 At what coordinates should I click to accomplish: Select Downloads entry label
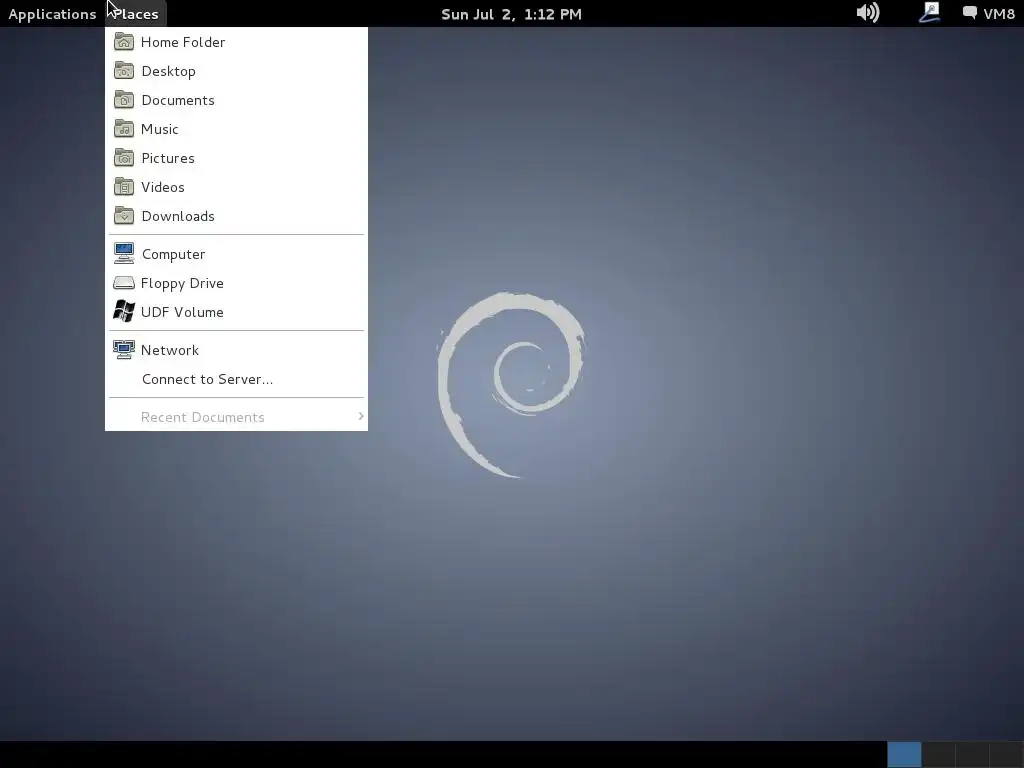coord(178,216)
